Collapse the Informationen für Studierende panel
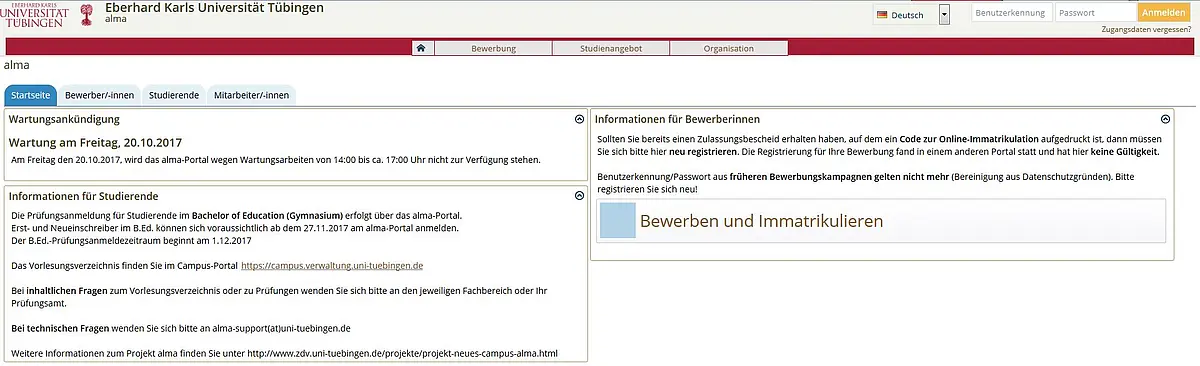Screen dimensions: 1200x366 click(579, 196)
